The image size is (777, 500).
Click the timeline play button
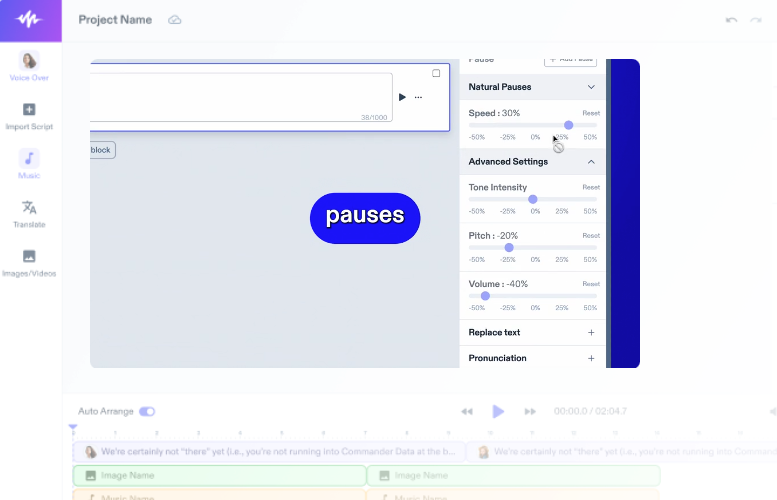click(498, 412)
